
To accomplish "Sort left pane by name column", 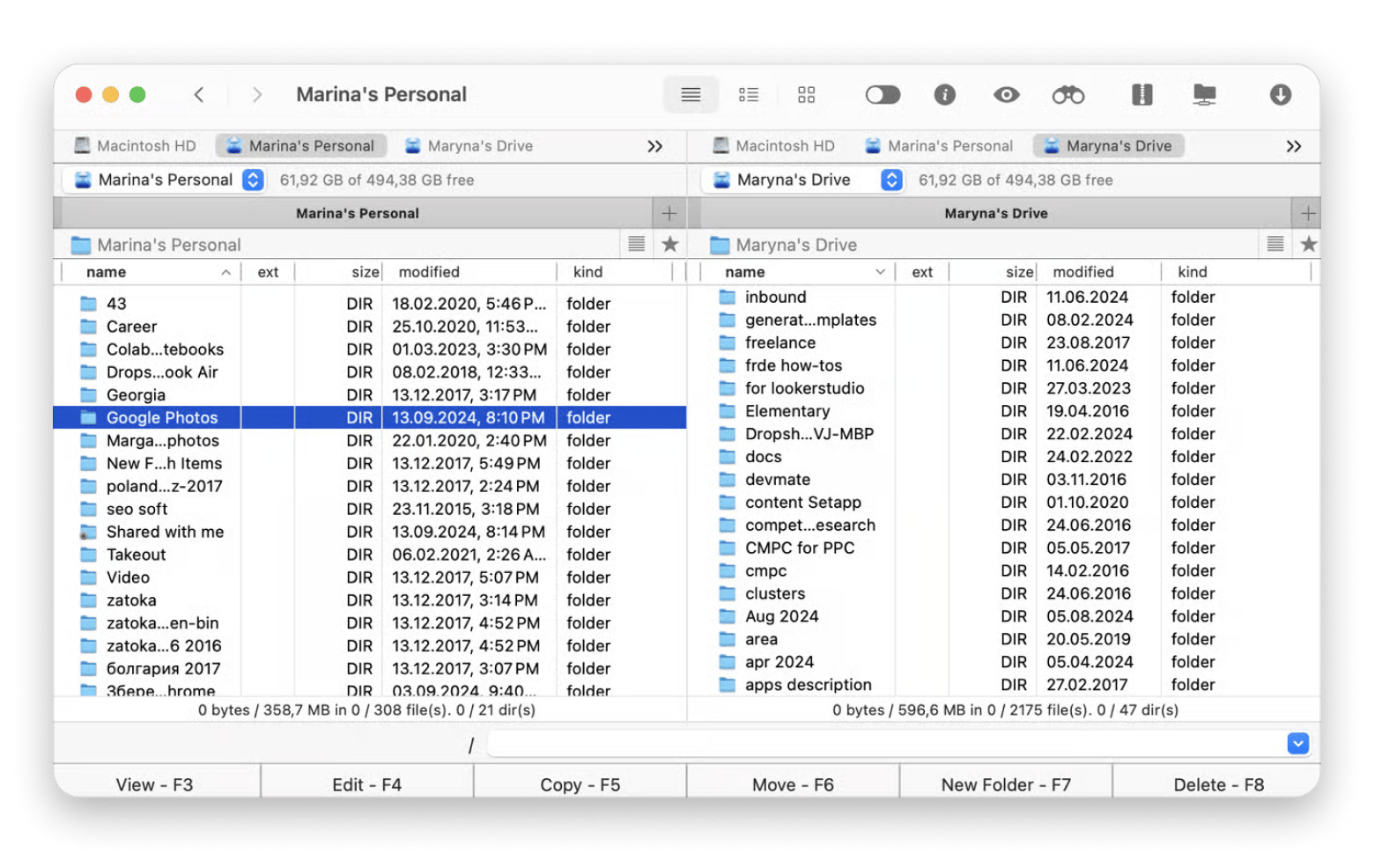I will coord(151,272).
